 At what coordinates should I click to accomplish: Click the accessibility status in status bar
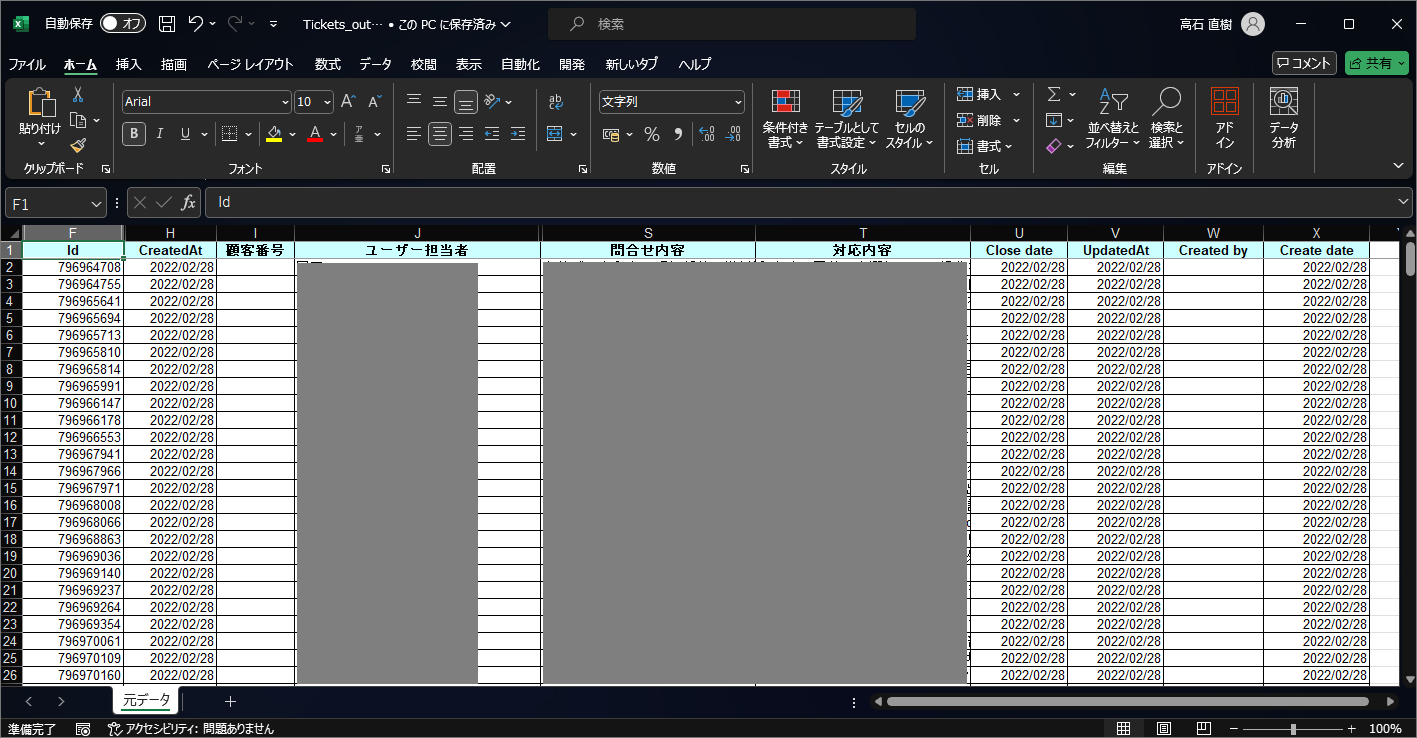[x=190, y=729]
